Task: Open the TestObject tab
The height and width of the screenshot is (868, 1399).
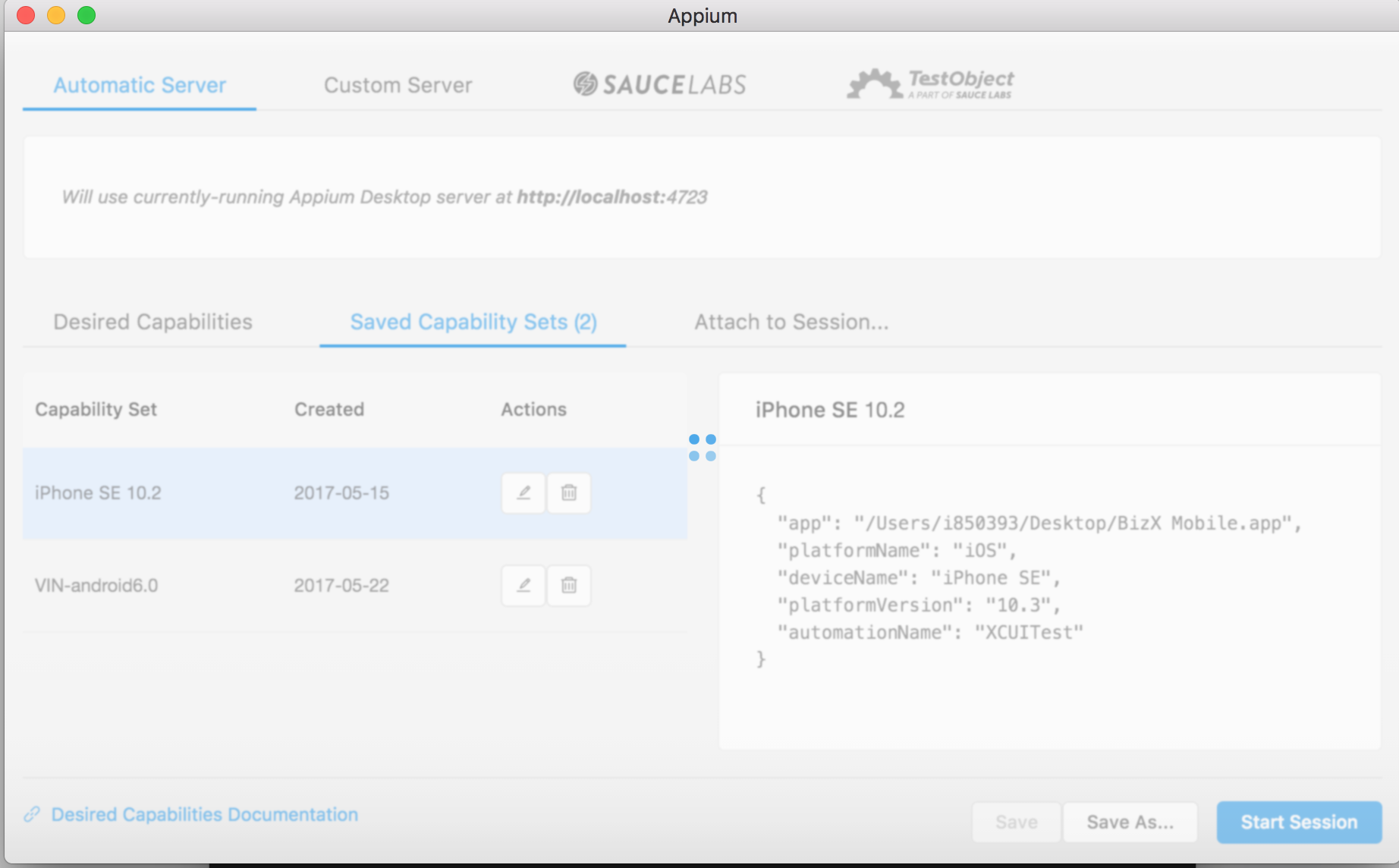Action: (x=931, y=83)
